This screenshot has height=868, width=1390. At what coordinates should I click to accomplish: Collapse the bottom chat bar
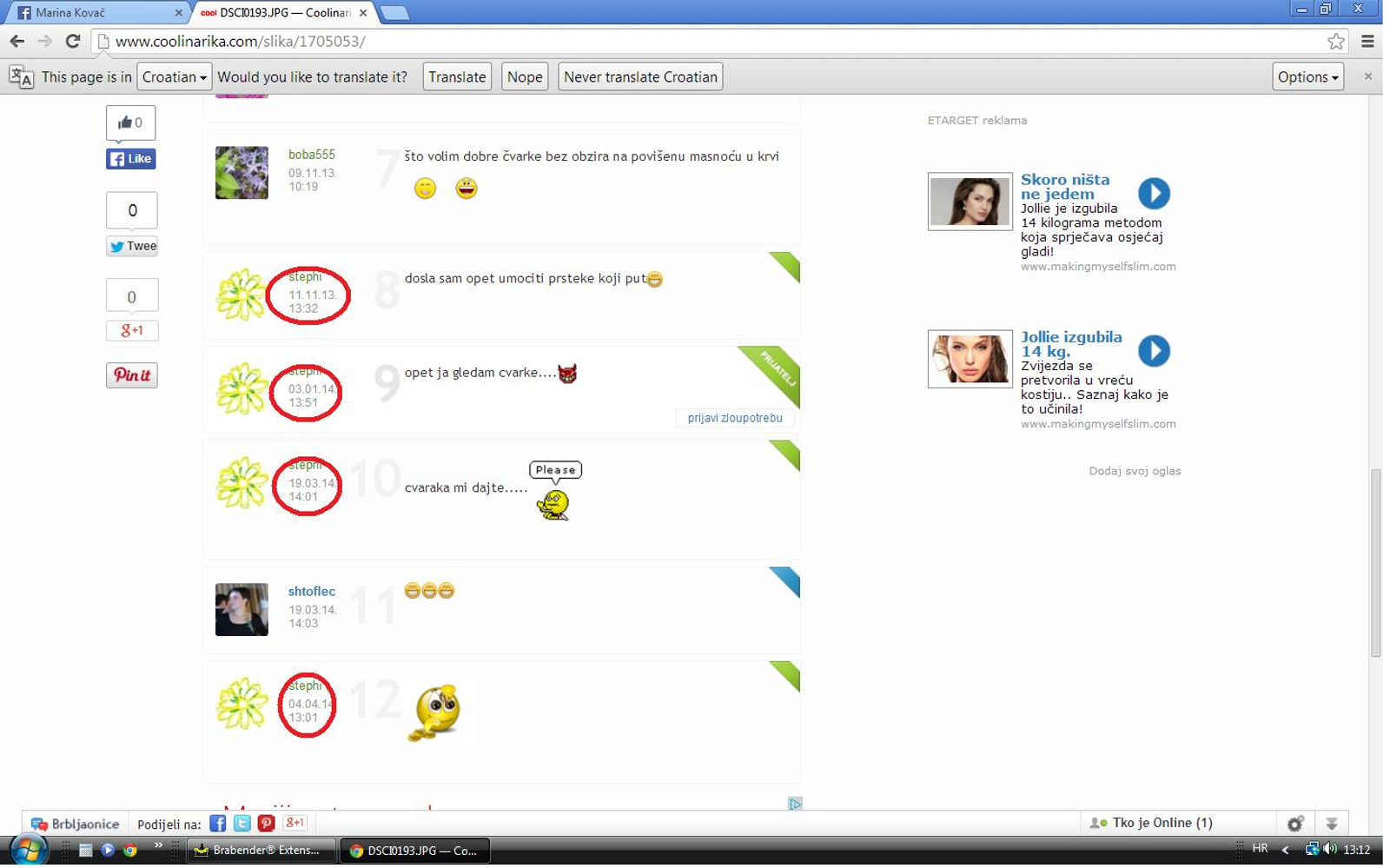pos(1331,823)
